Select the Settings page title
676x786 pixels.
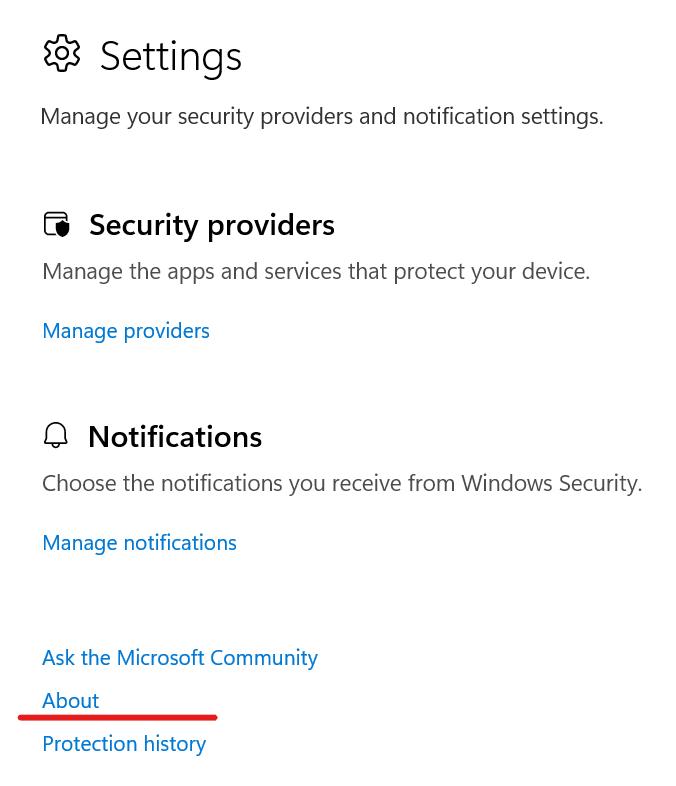point(171,57)
